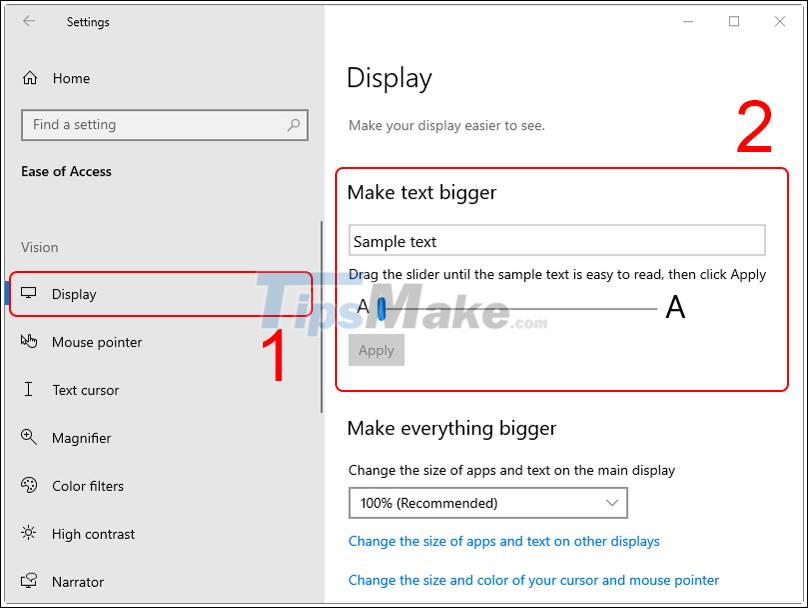This screenshot has height=608, width=808.
Task: Click the search magnifier in Find a setting
Action: (293, 124)
